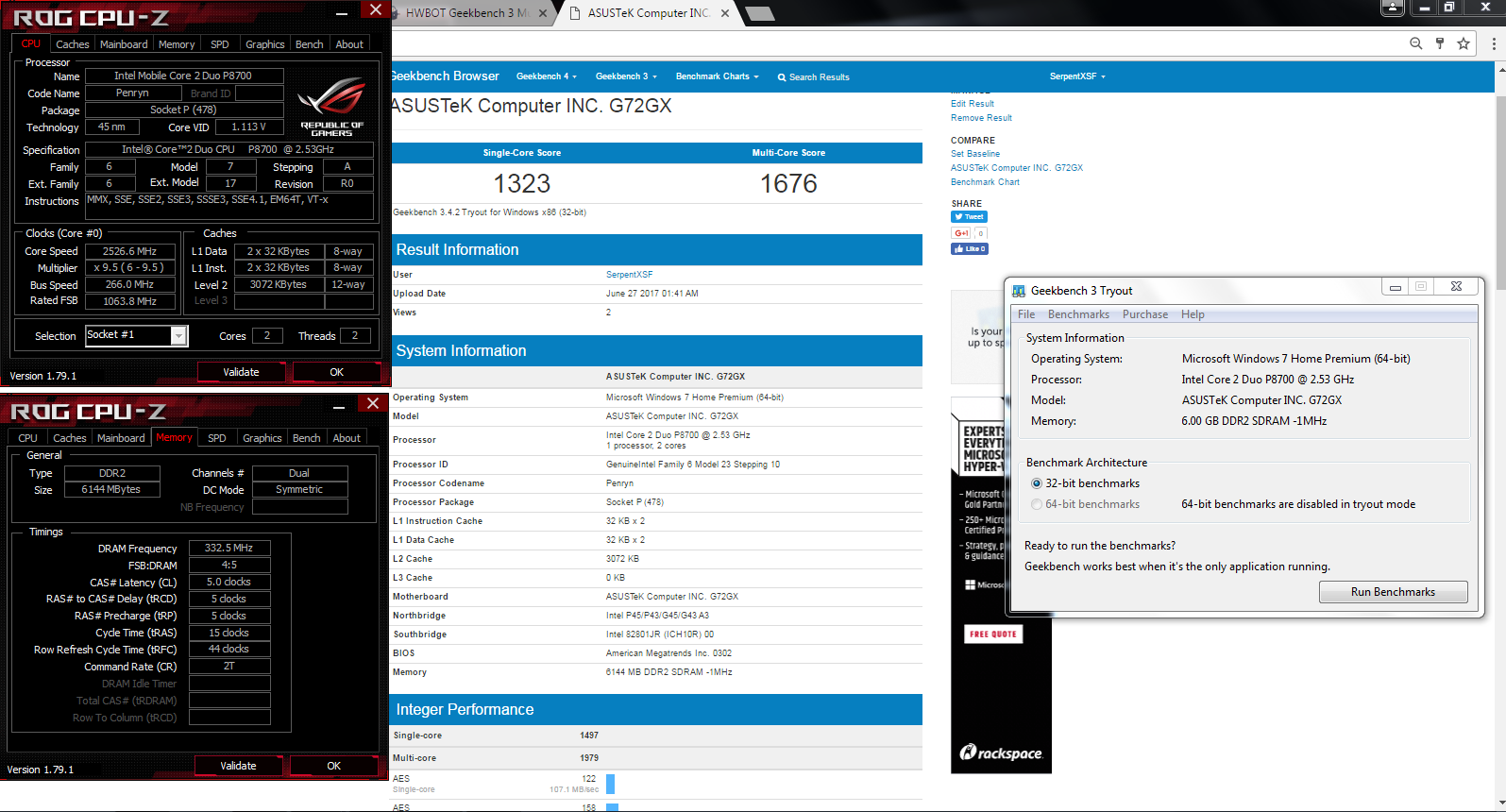Open SPD tab in lower CPU-Z window
The height and width of the screenshot is (812, 1506).
click(x=217, y=438)
